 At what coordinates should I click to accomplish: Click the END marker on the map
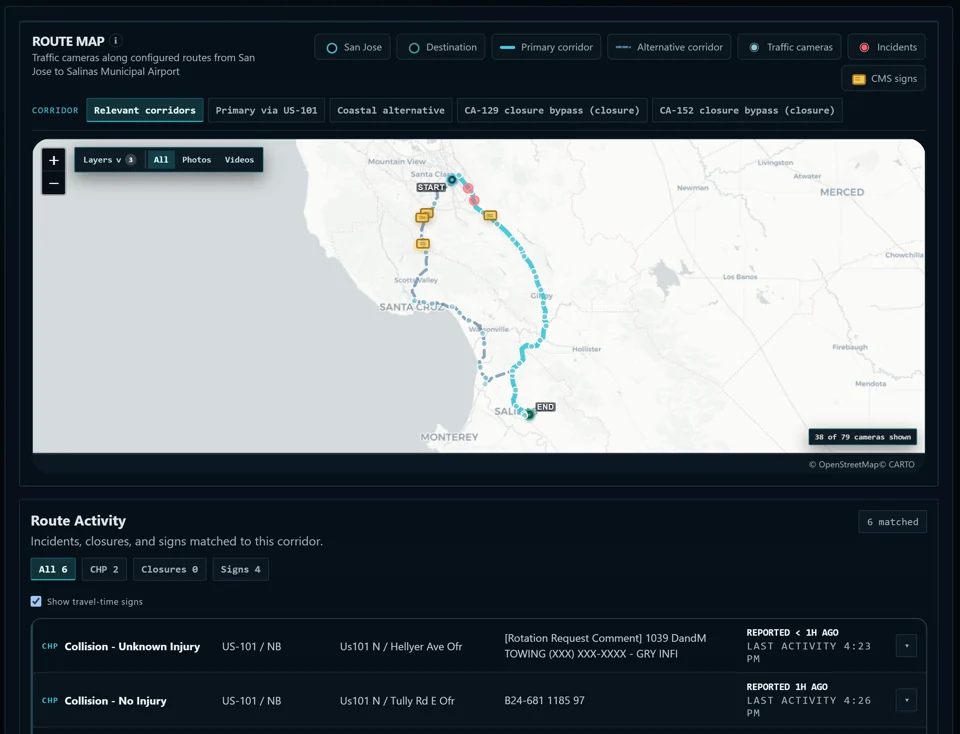545,406
